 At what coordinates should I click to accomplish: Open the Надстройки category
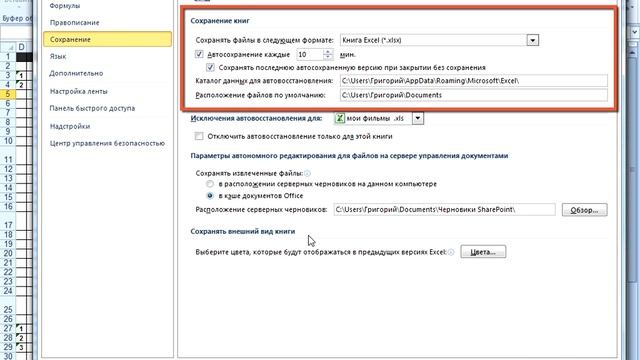70,126
